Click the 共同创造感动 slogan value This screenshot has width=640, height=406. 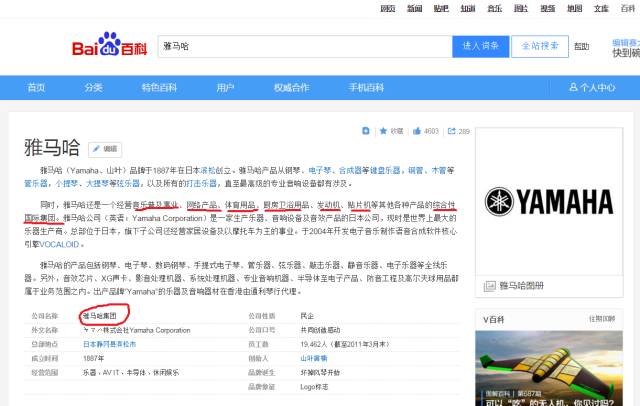point(320,330)
